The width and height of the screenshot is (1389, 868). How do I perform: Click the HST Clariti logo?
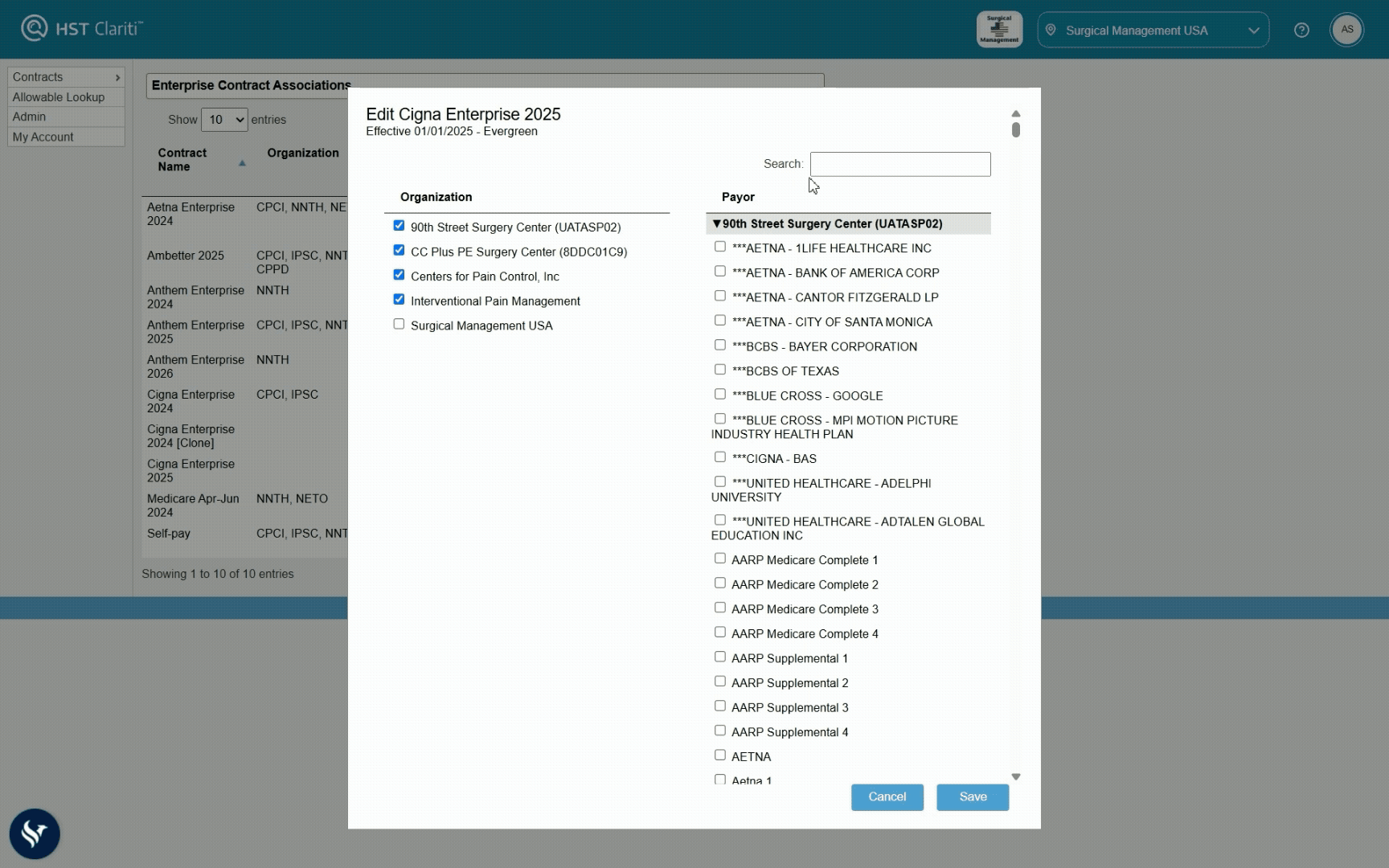(x=82, y=29)
